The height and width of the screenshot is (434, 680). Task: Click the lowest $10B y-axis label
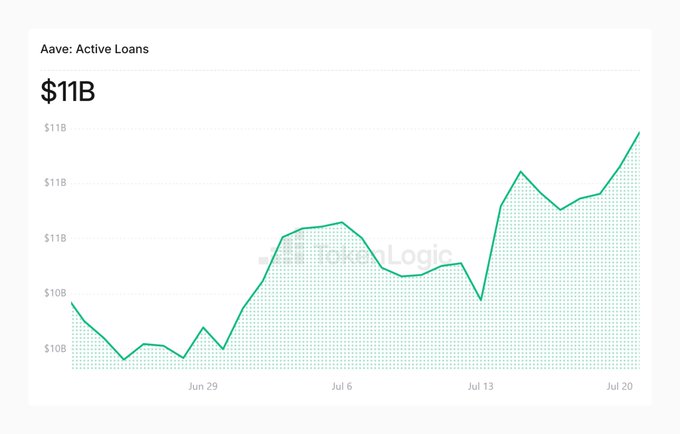point(55,349)
